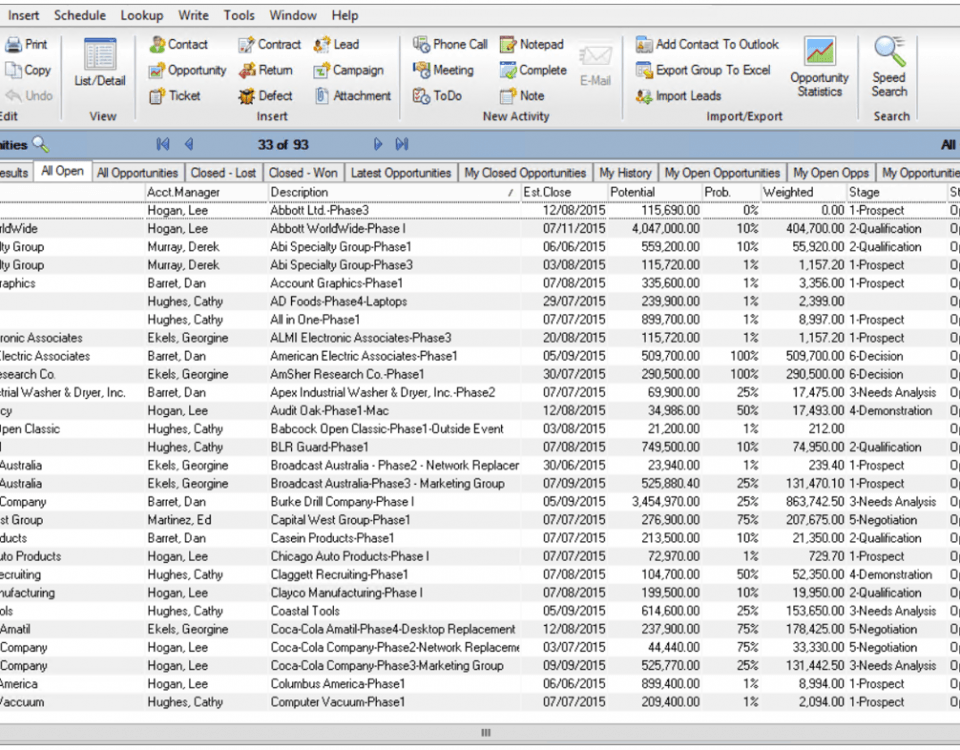
Task: Sort by the Potential column header
Action: click(654, 192)
